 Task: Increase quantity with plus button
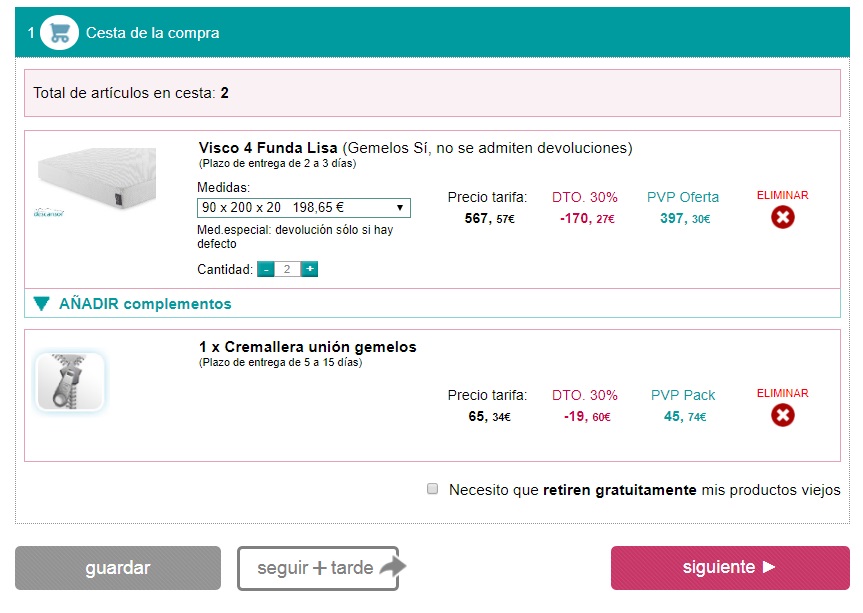click(310, 269)
